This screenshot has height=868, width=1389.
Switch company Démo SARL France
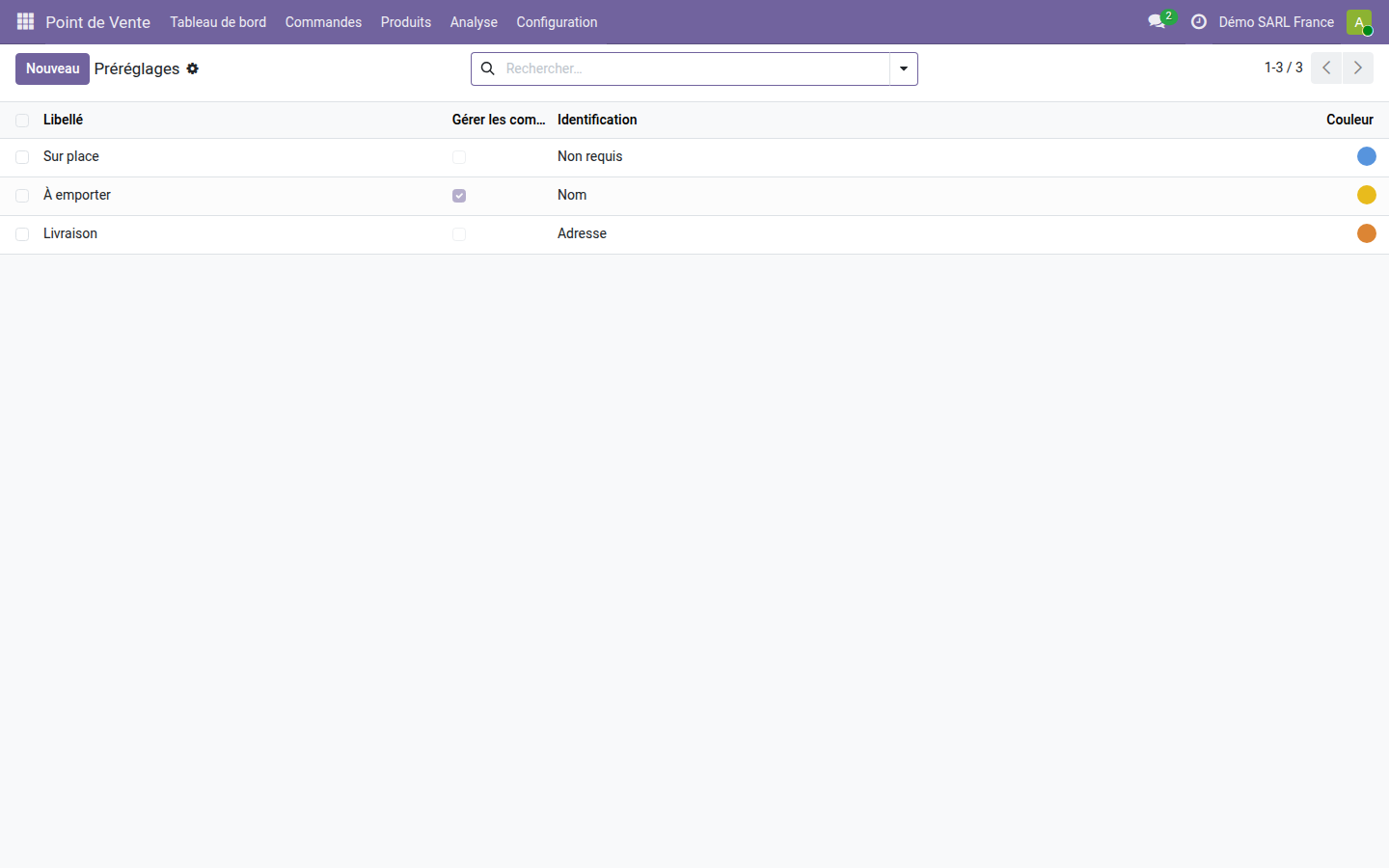pos(1276,22)
